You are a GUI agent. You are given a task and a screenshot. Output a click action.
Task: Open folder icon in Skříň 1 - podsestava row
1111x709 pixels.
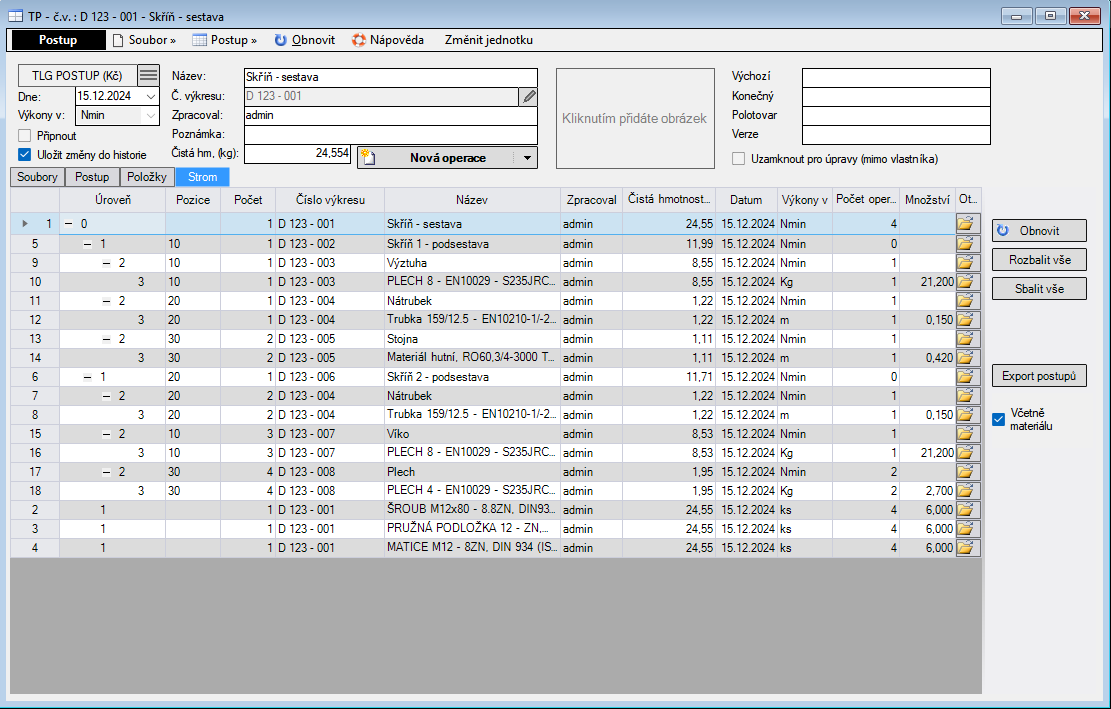(968, 244)
